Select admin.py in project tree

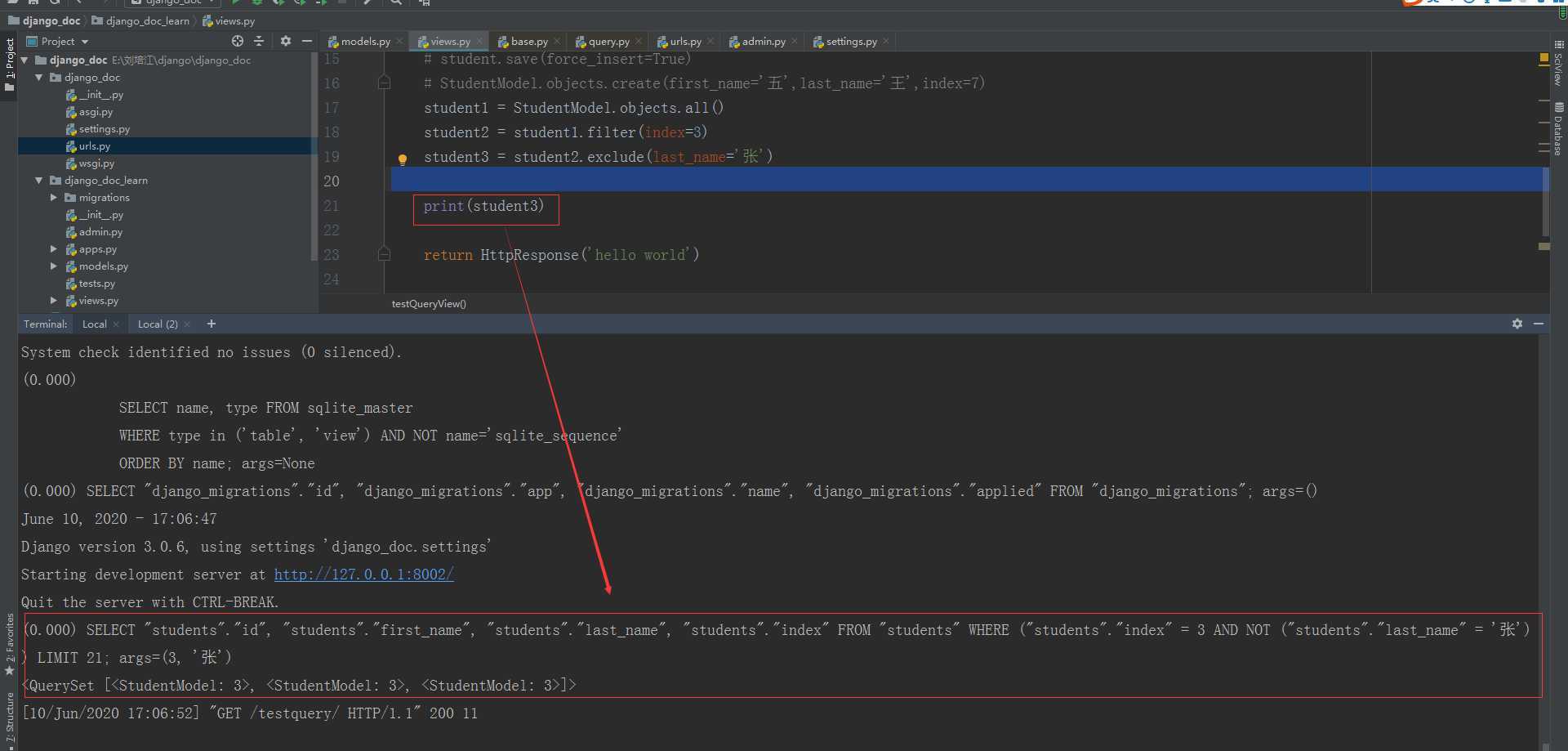point(100,232)
